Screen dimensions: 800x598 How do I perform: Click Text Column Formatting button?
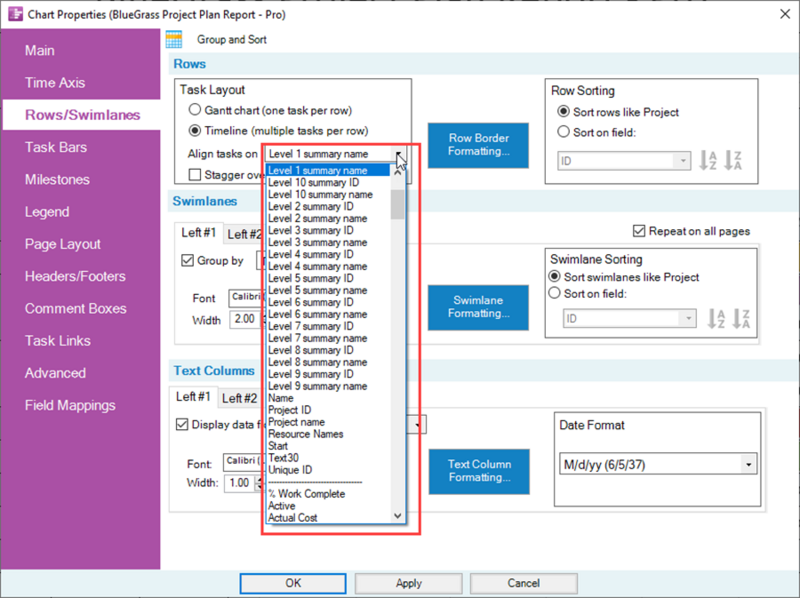pyautogui.click(x=479, y=471)
